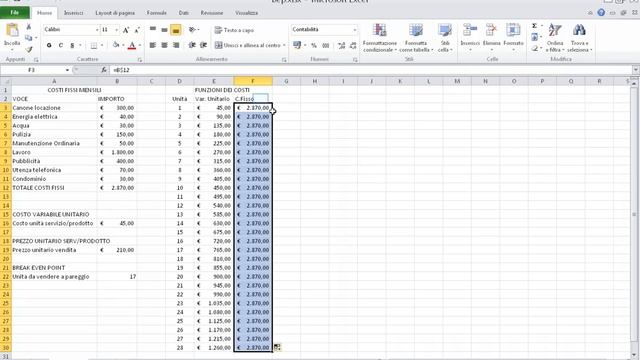Open Ordina e filtra menu
Viewport: 640px width, 360px height.
tap(555, 38)
